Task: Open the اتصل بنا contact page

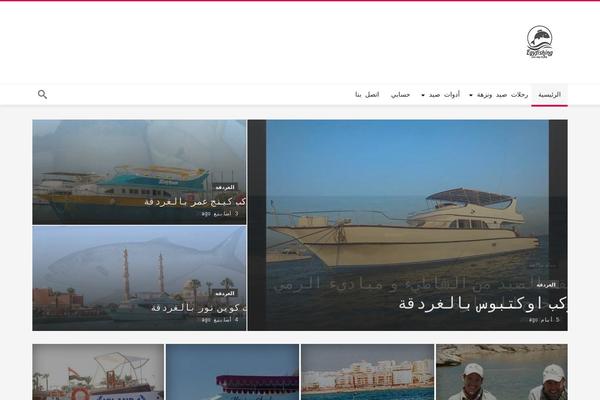Action: coord(367,95)
